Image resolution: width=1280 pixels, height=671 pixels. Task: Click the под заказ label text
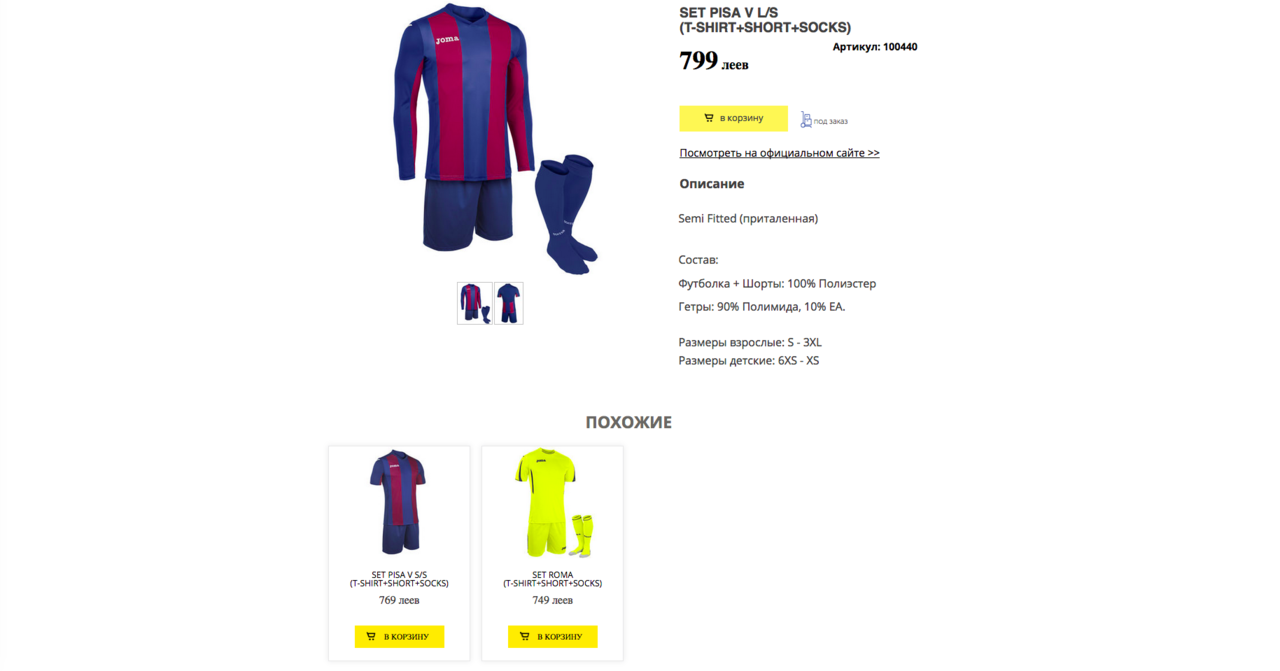click(x=830, y=121)
